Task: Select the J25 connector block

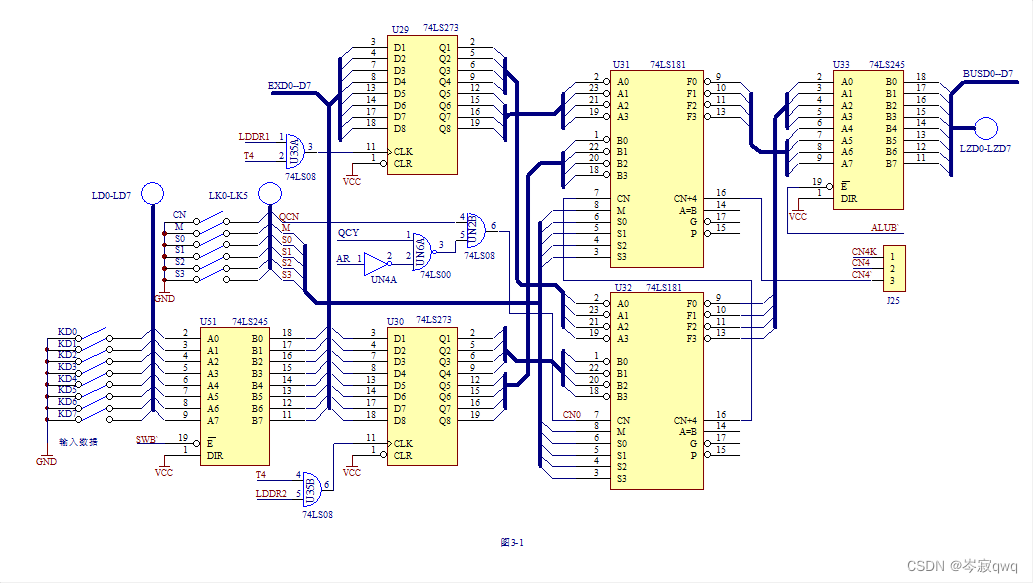Action: click(894, 269)
